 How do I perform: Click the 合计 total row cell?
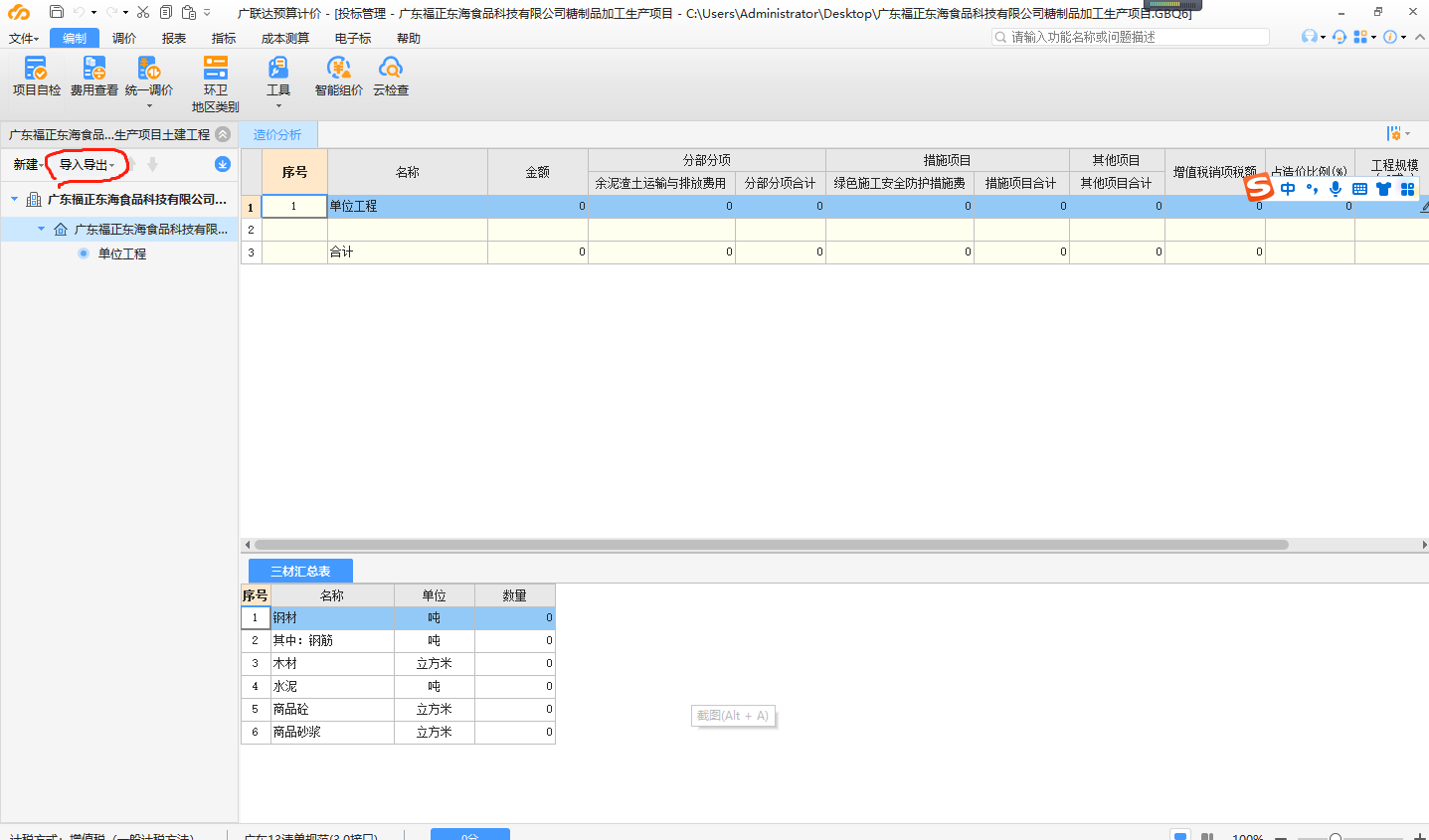(408, 252)
